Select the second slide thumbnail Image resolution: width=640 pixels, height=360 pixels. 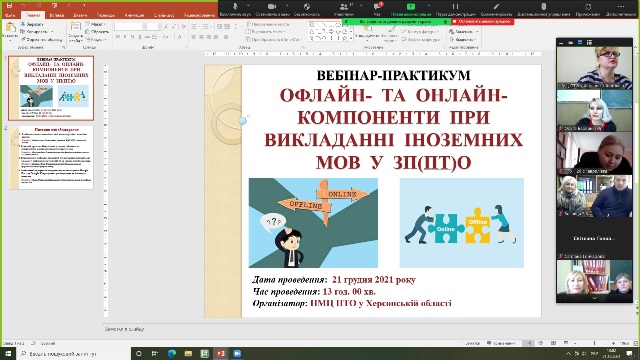[51, 158]
